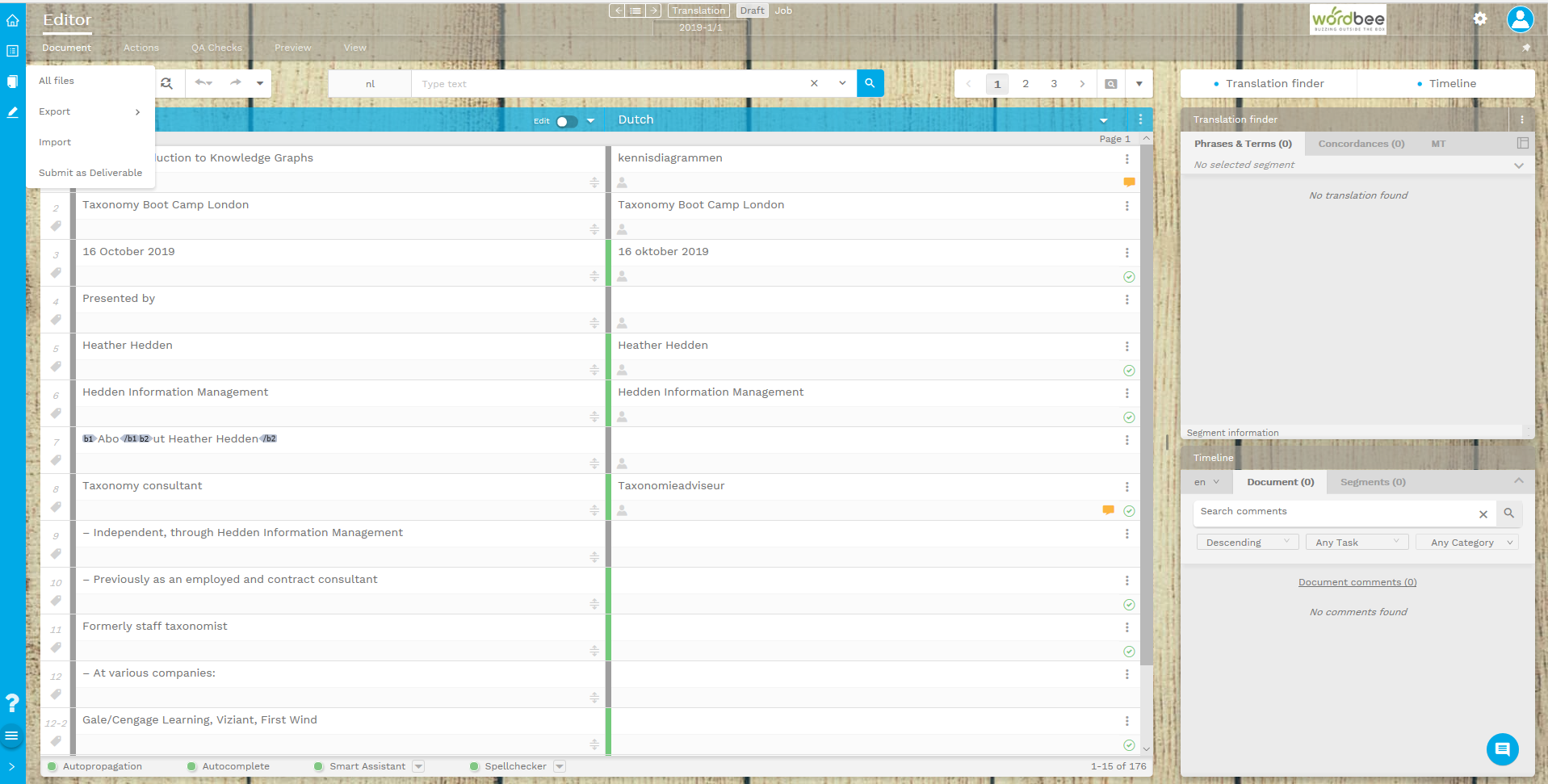Click the find and replace icon
The width and height of the screenshot is (1548, 784).
pos(166,83)
